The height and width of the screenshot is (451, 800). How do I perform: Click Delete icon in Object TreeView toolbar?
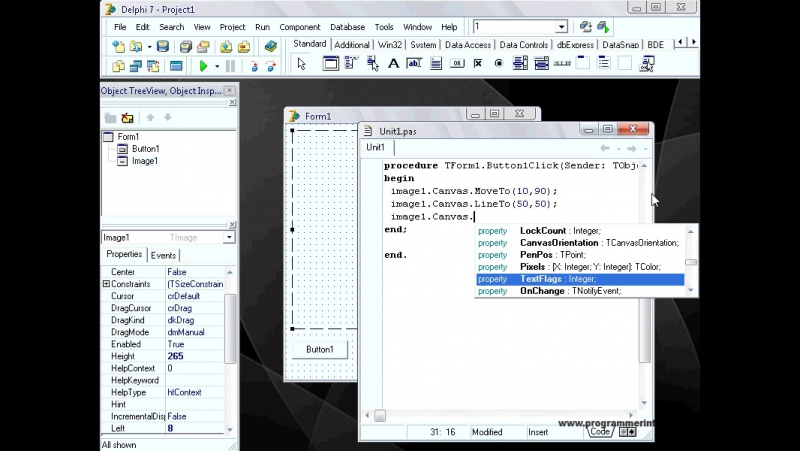[127, 118]
